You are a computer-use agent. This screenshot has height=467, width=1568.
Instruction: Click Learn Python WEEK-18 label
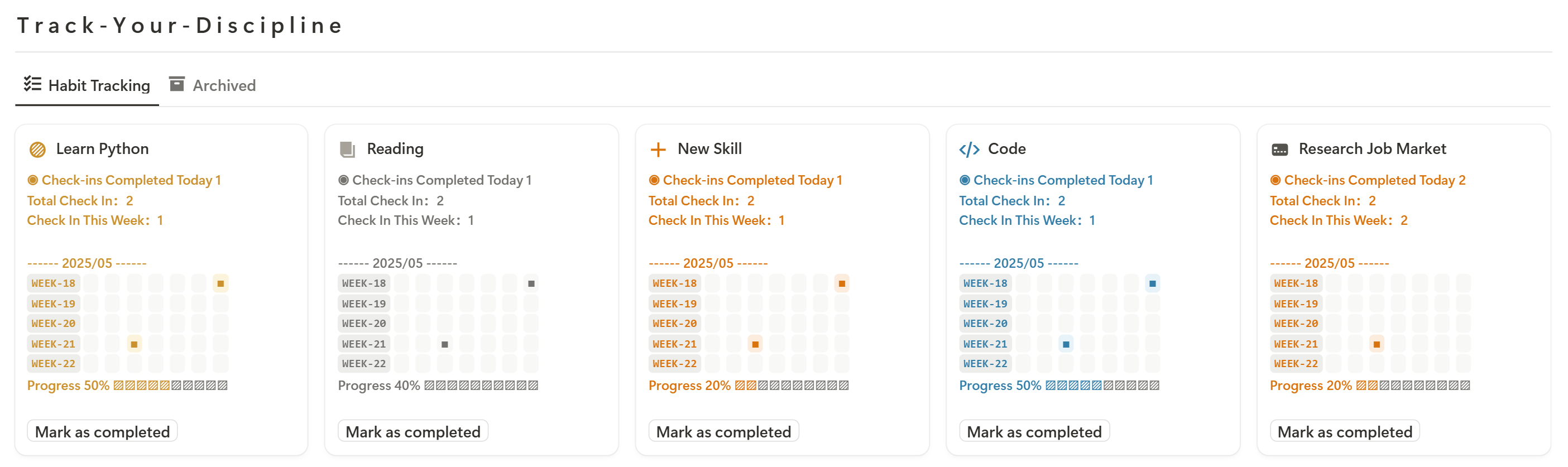pyautogui.click(x=54, y=283)
